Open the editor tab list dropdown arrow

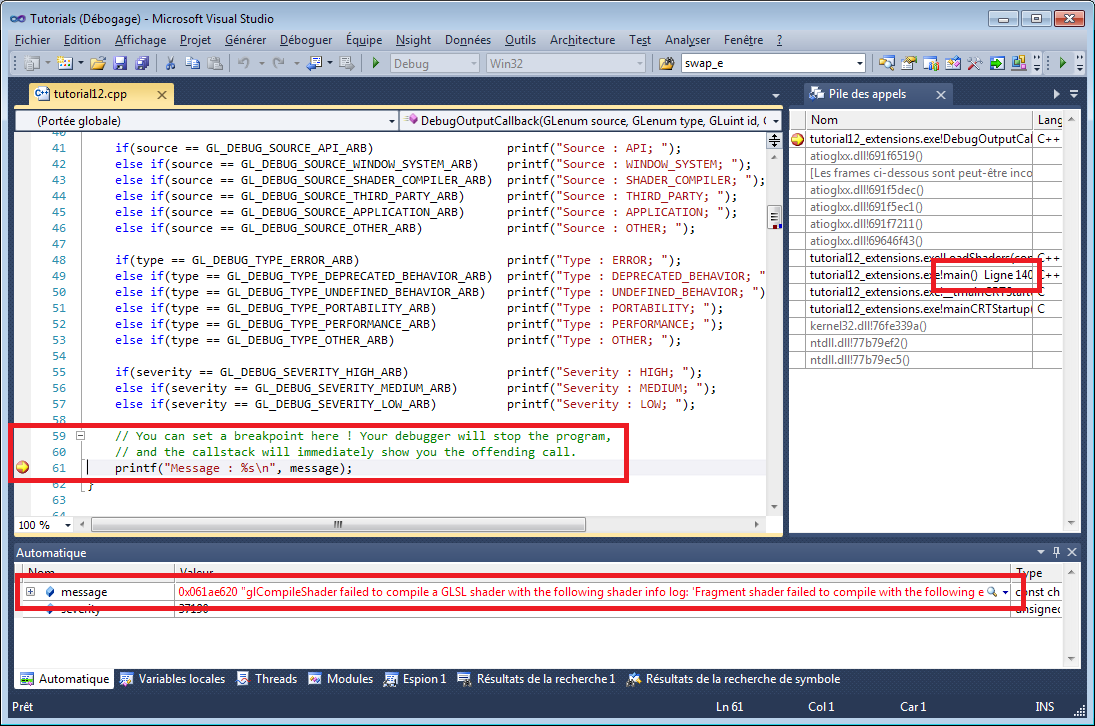point(775,95)
